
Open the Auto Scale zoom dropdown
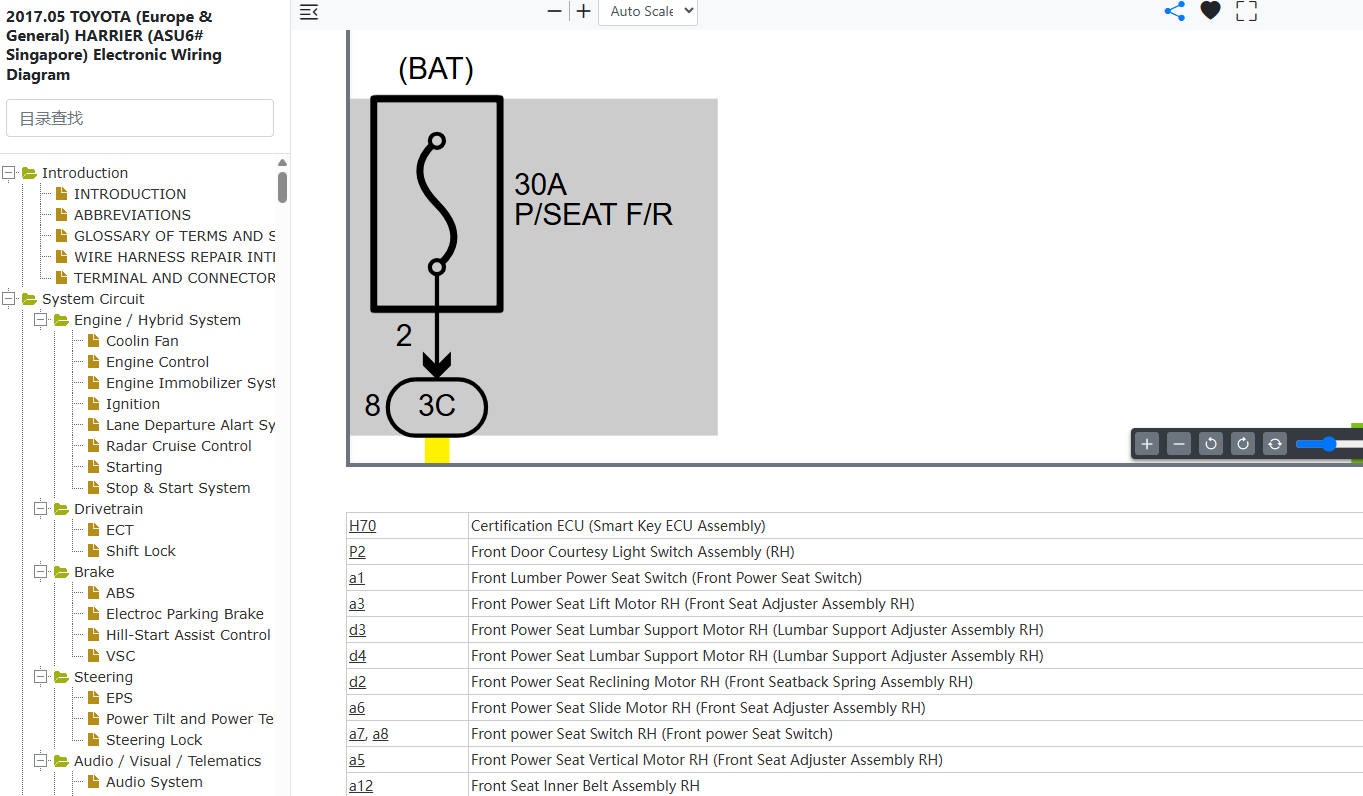648,12
